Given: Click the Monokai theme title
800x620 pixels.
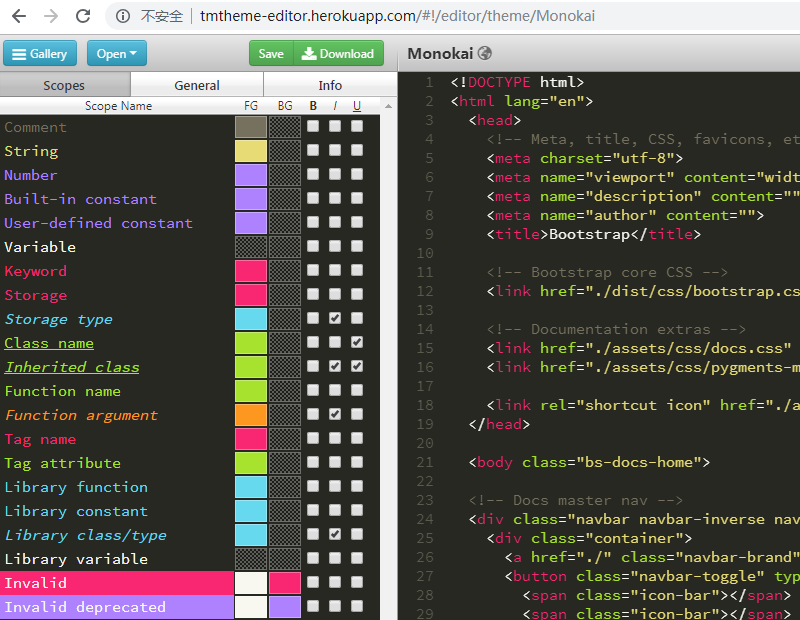Looking at the screenshot, I should click(440, 53).
